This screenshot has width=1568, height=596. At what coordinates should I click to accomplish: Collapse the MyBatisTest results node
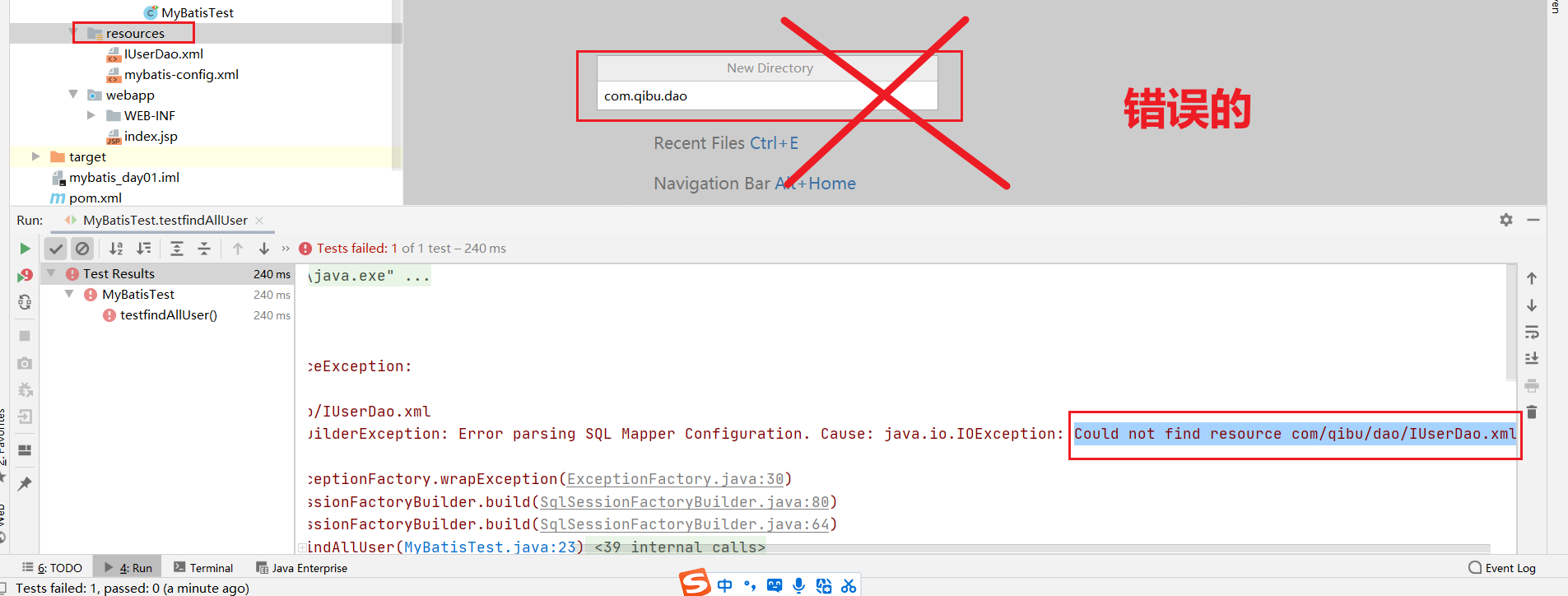(69, 294)
